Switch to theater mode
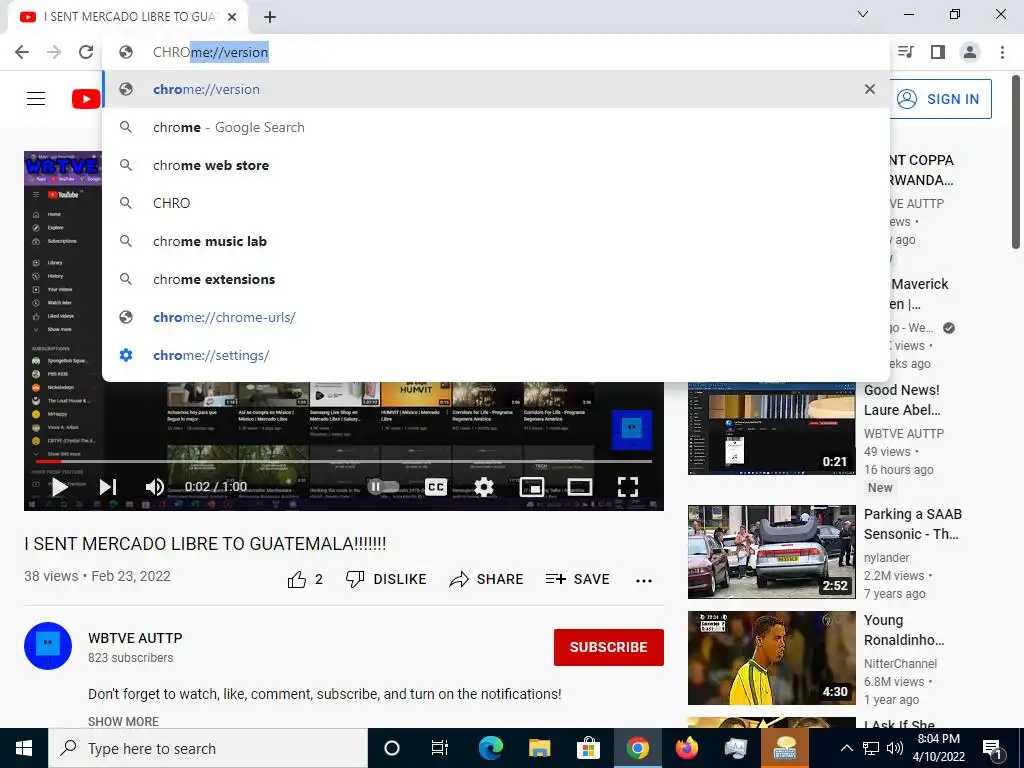Image resolution: width=1024 pixels, height=768 pixels. (579, 487)
